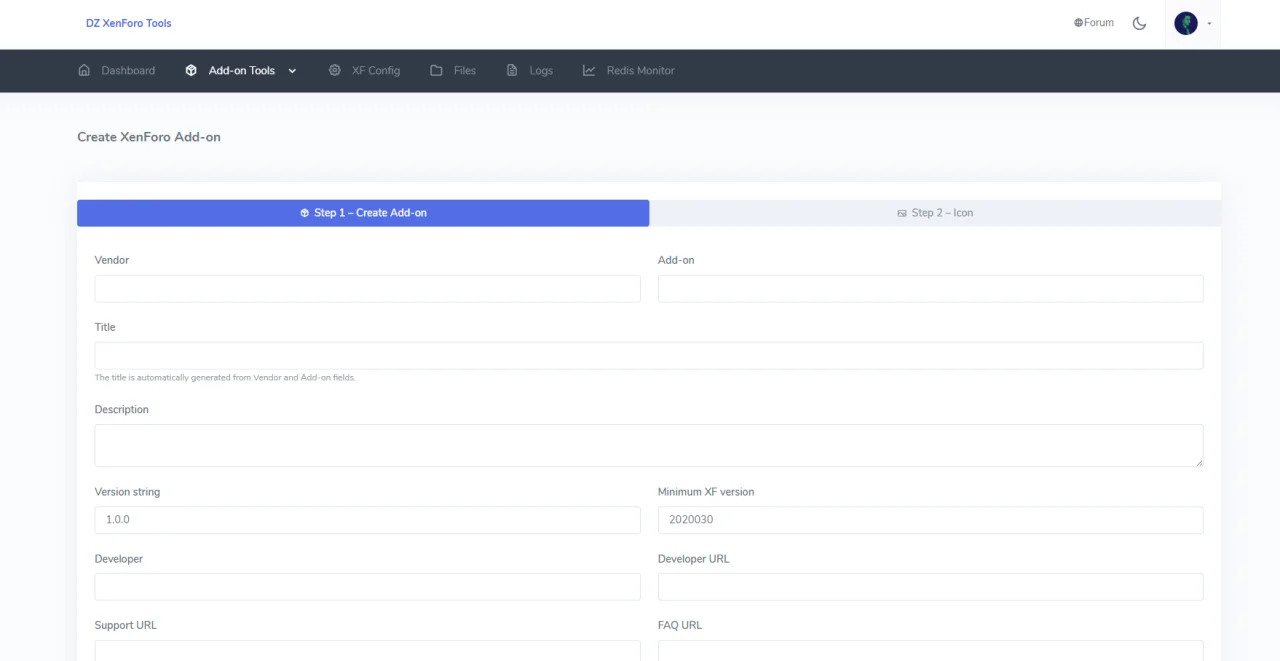Click the XF Config gear icon
This screenshot has height=661, width=1280.
(x=335, y=70)
